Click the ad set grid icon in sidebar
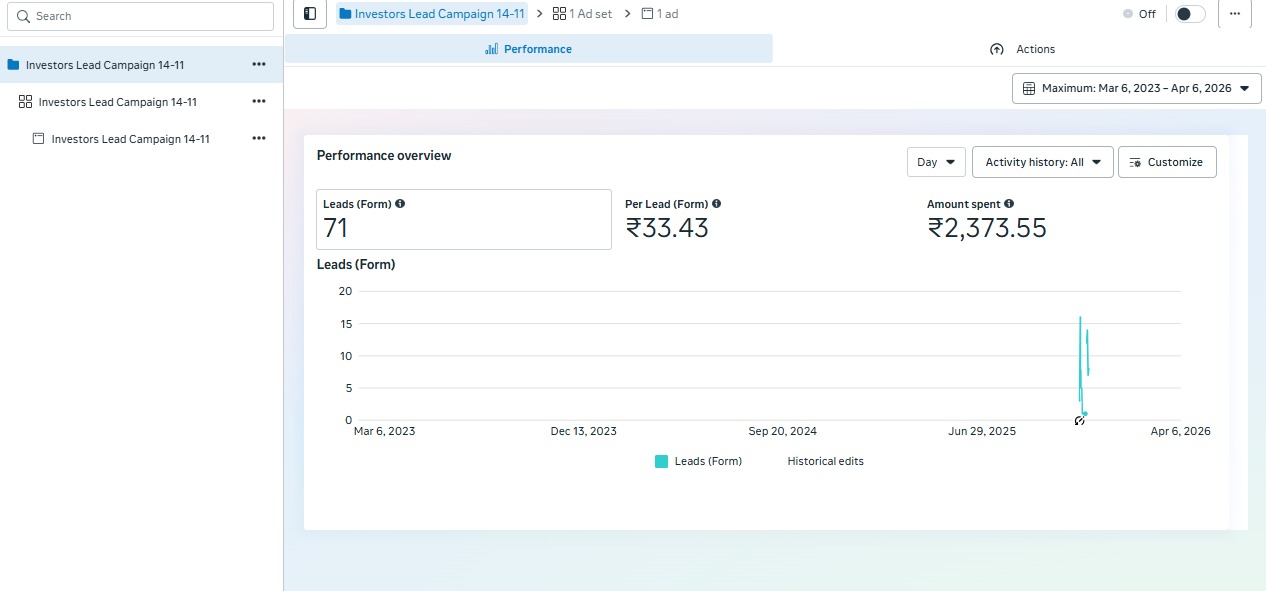This screenshot has height=591, width=1266. coord(26,102)
